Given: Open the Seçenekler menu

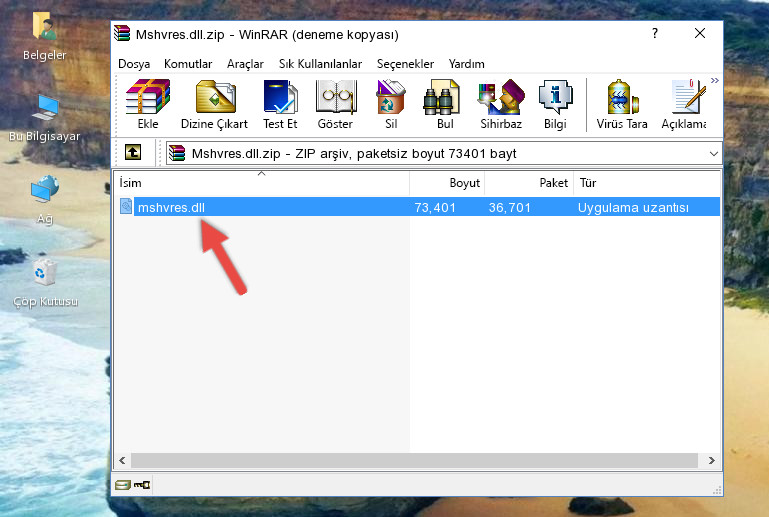Looking at the screenshot, I should [405, 64].
